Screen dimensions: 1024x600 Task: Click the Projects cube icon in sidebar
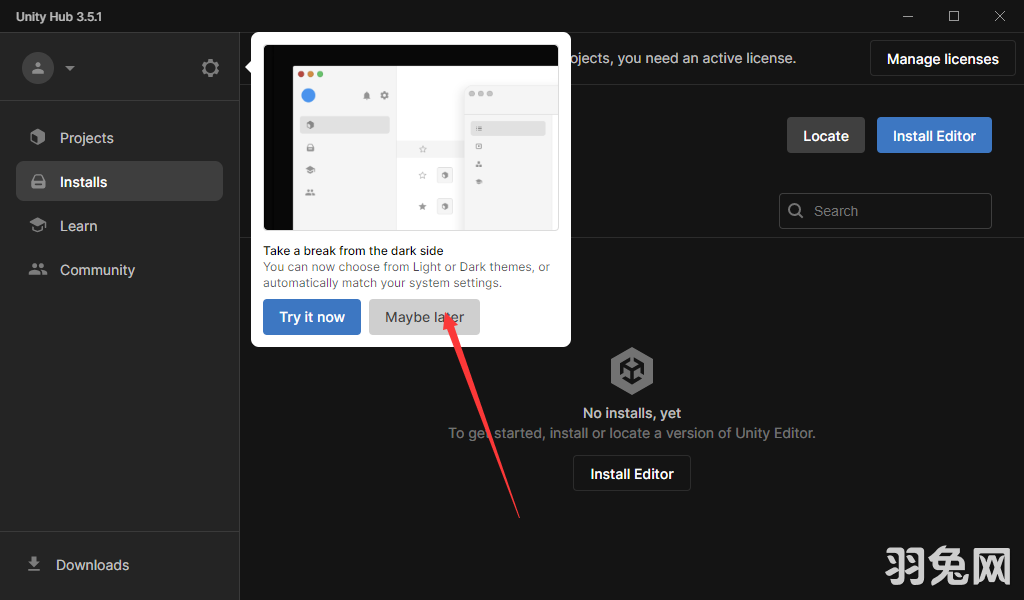38,138
